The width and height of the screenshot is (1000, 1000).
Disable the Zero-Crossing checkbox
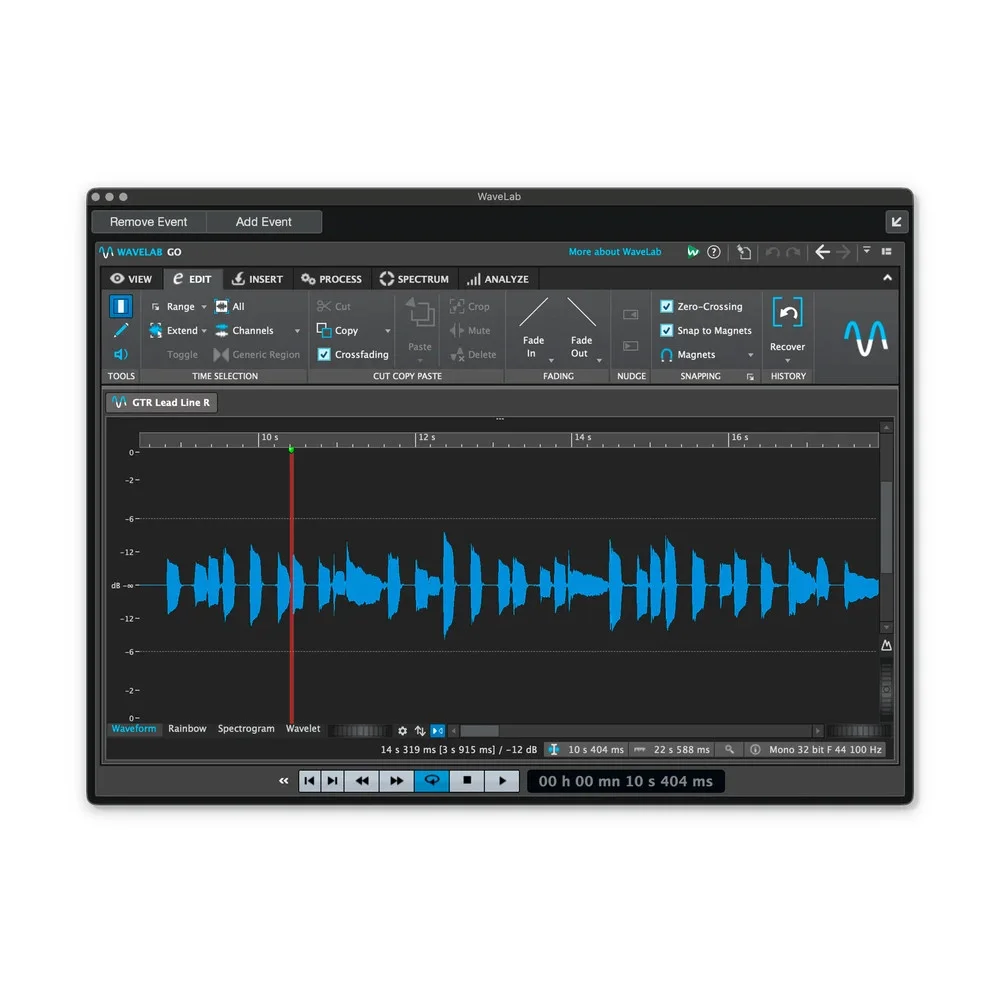(666, 307)
